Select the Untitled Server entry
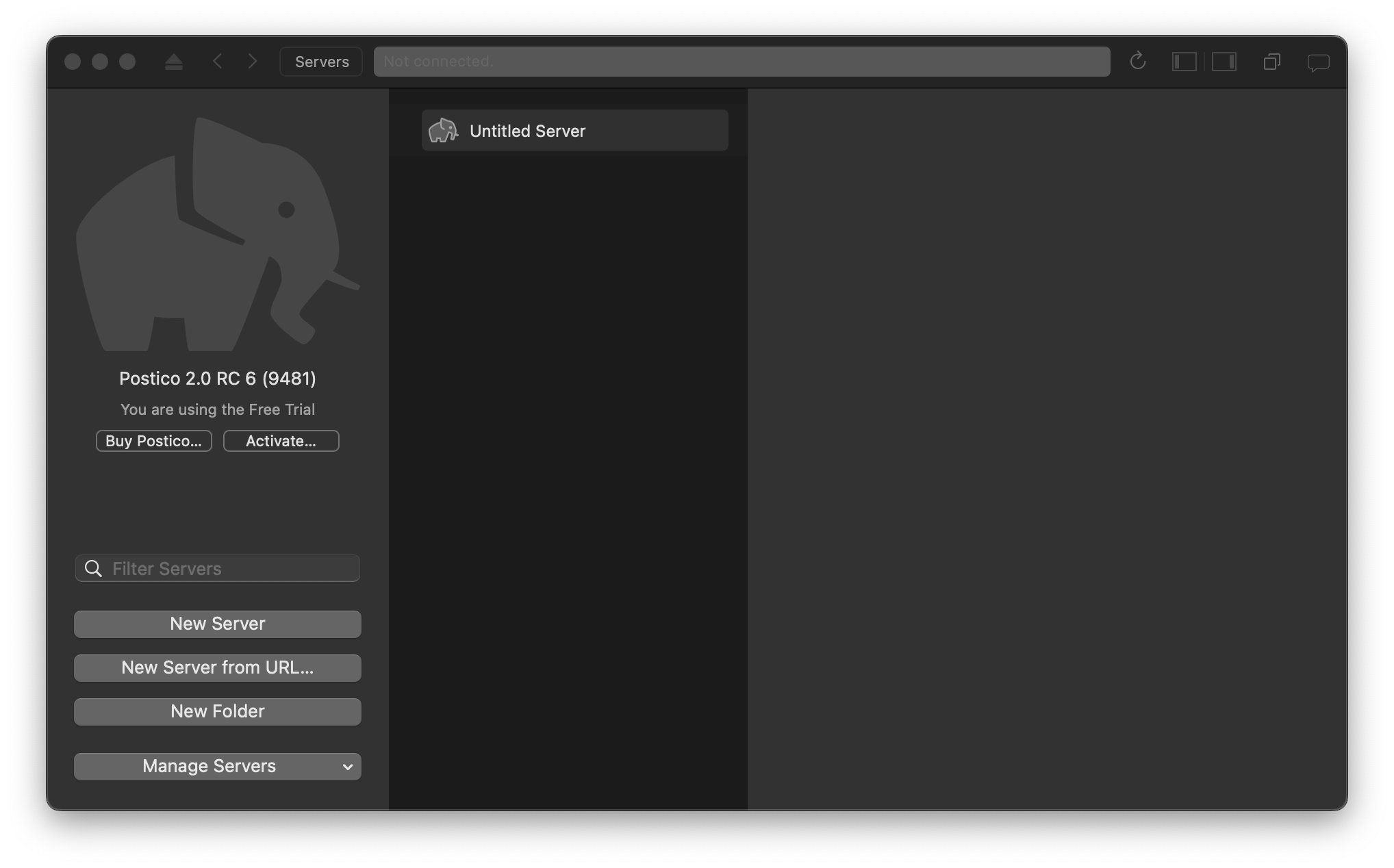The width and height of the screenshot is (1394, 868). (x=574, y=130)
